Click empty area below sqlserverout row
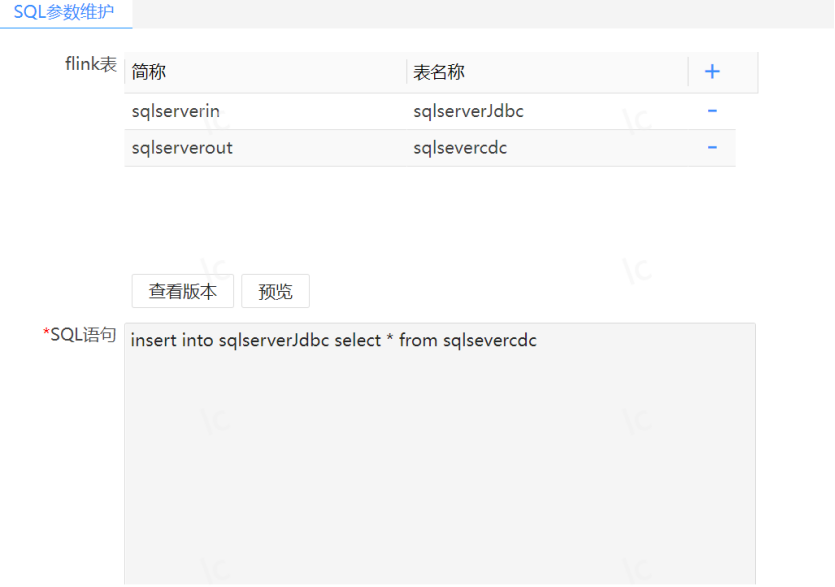The image size is (835, 587). 430,213
